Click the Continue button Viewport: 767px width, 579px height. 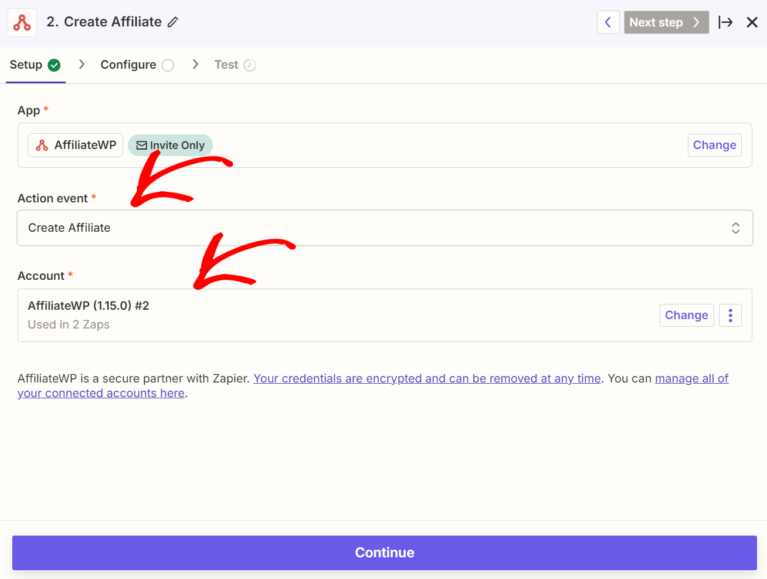click(x=384, y=553)
